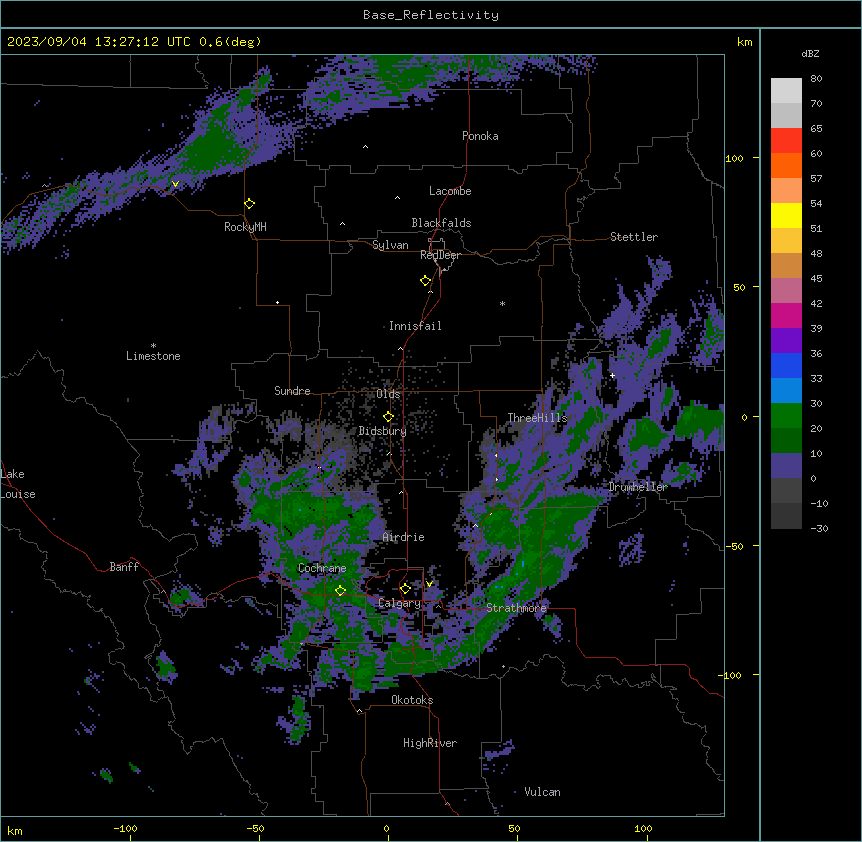Image resolution: width=862 pixels, height=842 pixels.
Task: Click the Ponoka city label
Action: click(480, 136)
